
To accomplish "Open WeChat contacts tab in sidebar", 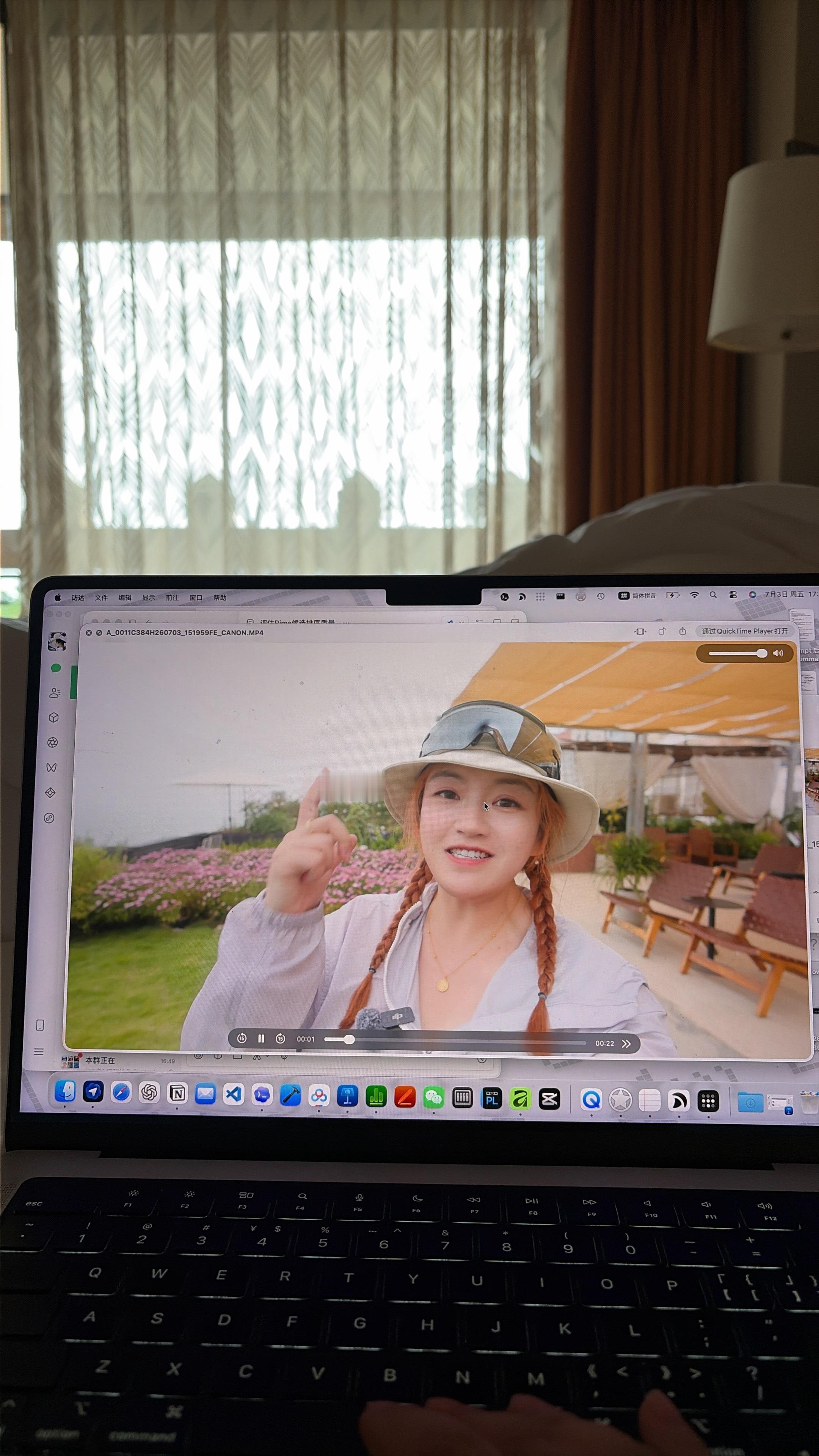I will (x=55, y=693).
